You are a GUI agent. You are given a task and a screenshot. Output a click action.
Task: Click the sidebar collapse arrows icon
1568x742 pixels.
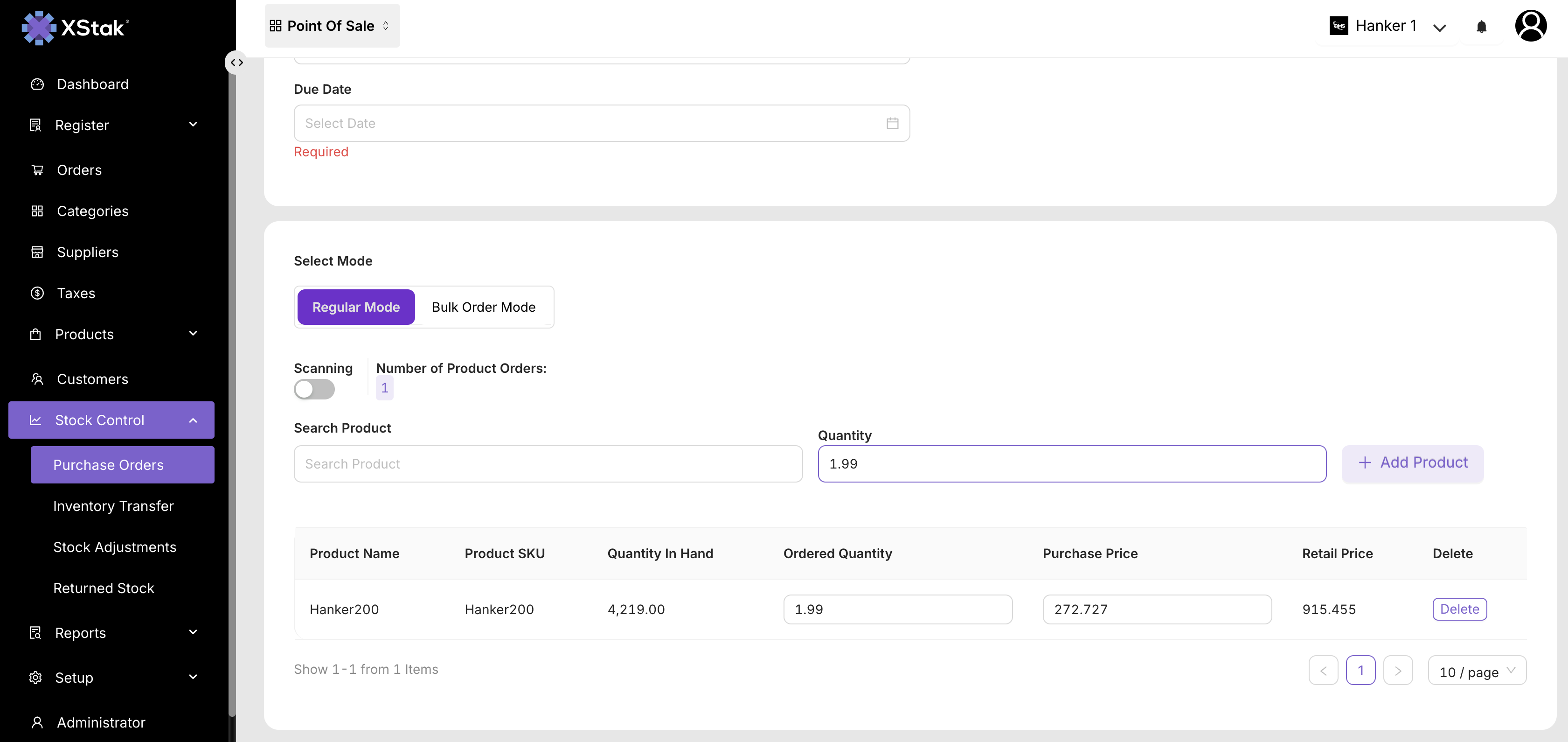pos(237,62)
